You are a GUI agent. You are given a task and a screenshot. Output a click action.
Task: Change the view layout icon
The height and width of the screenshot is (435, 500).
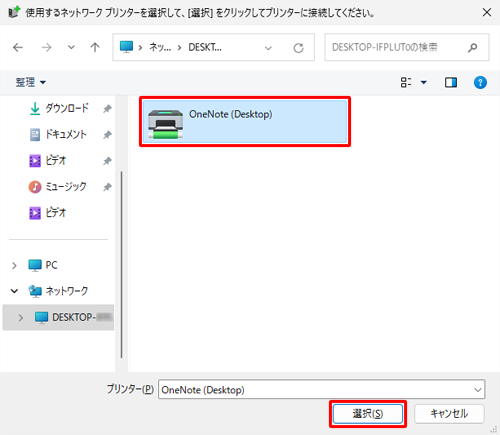point(406,82)
